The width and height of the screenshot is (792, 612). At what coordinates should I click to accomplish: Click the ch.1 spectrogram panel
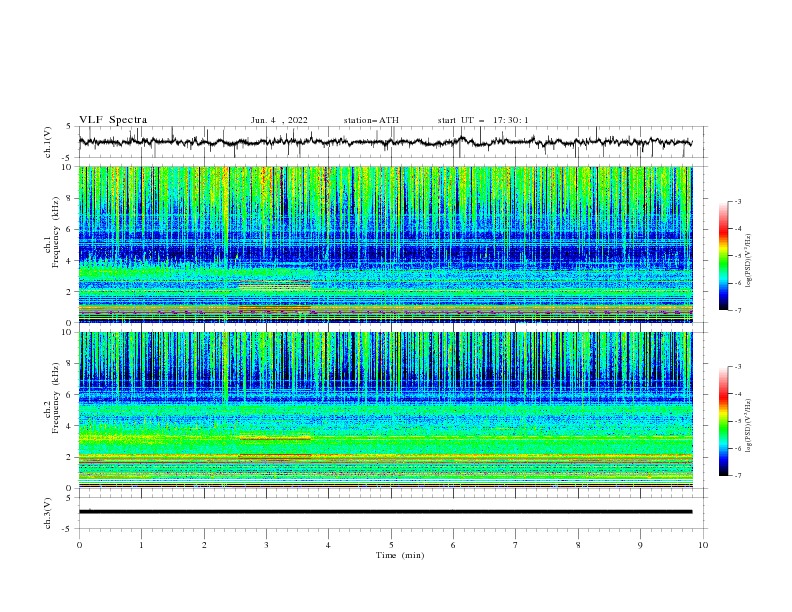pos(385,244)
